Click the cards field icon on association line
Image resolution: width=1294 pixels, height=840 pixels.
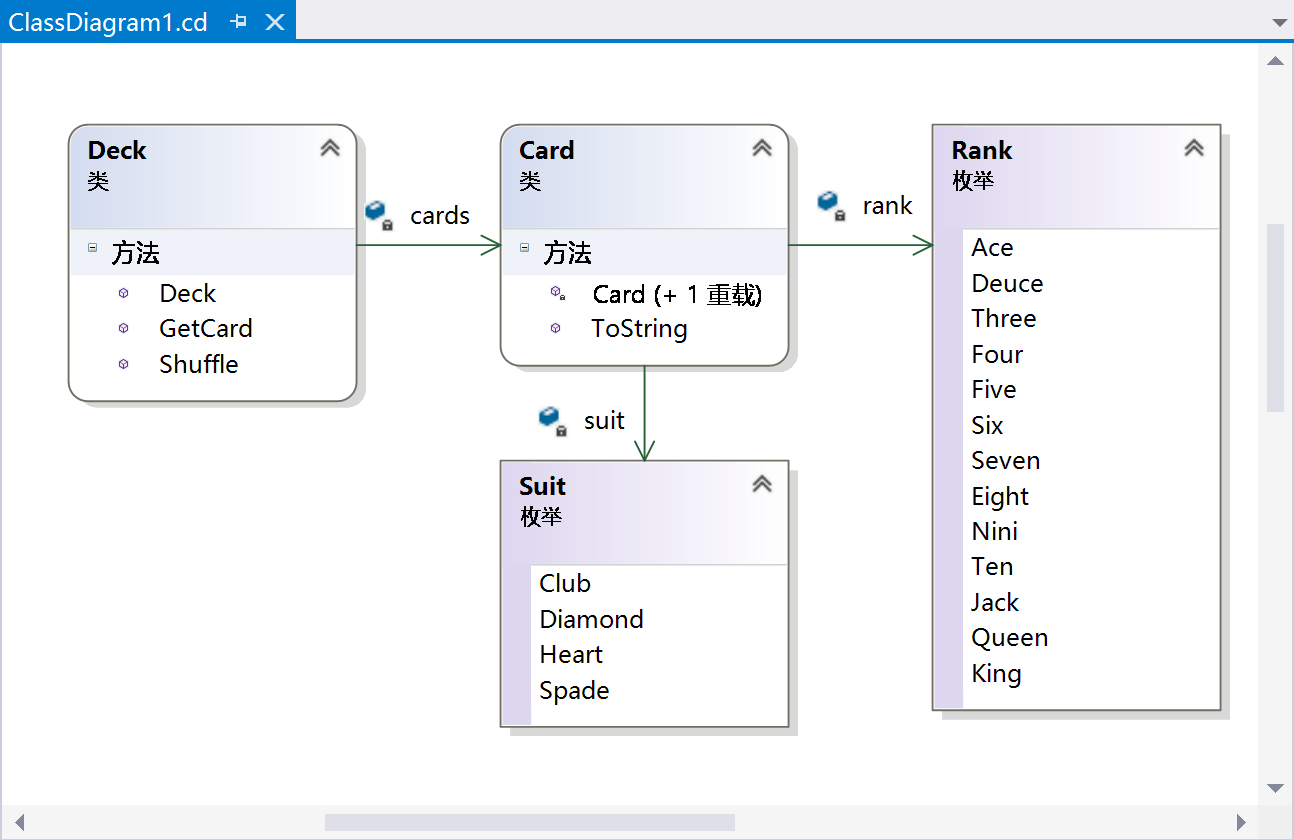point(379,214)
